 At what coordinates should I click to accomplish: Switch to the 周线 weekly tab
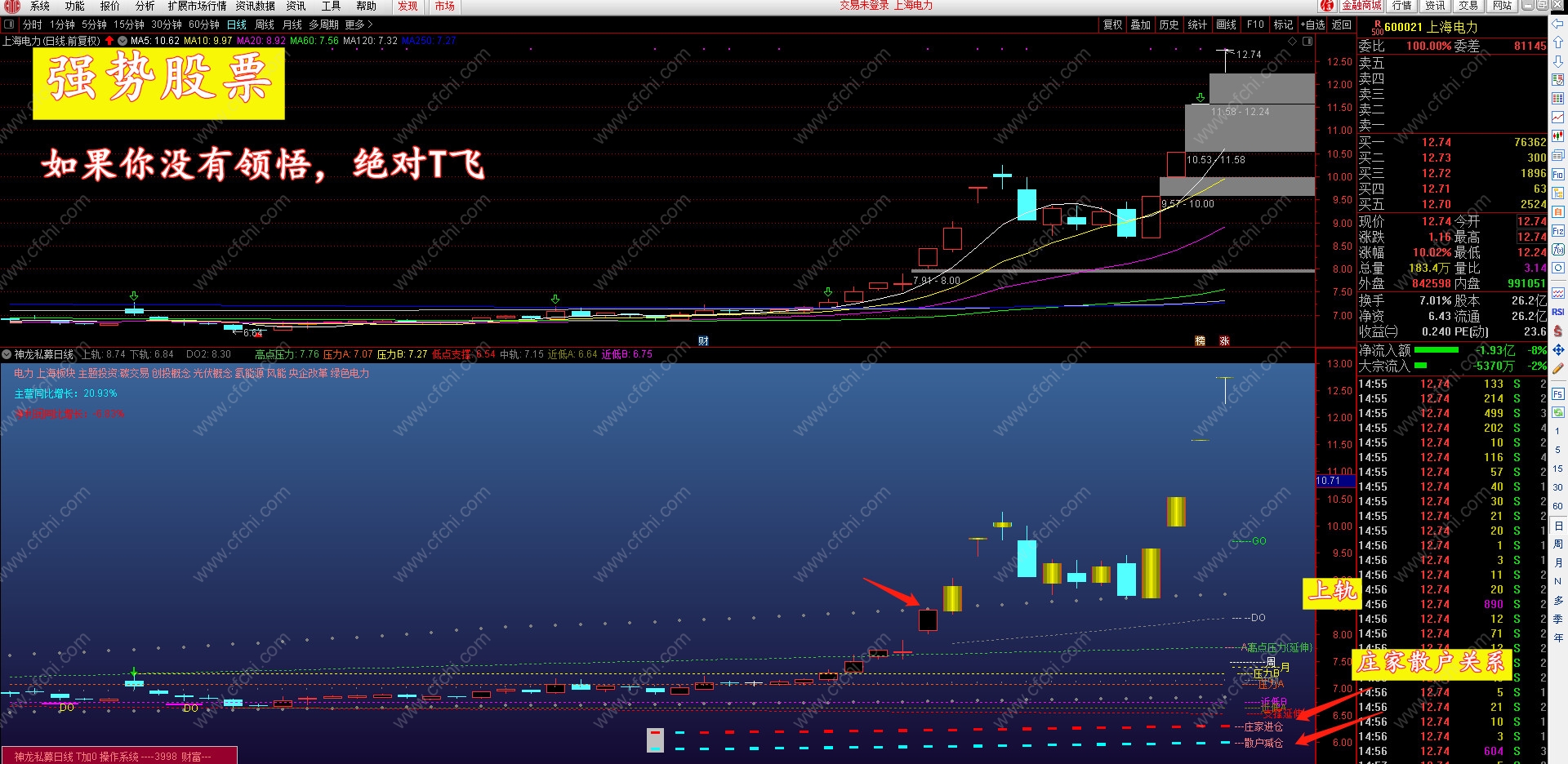point(265,24)
